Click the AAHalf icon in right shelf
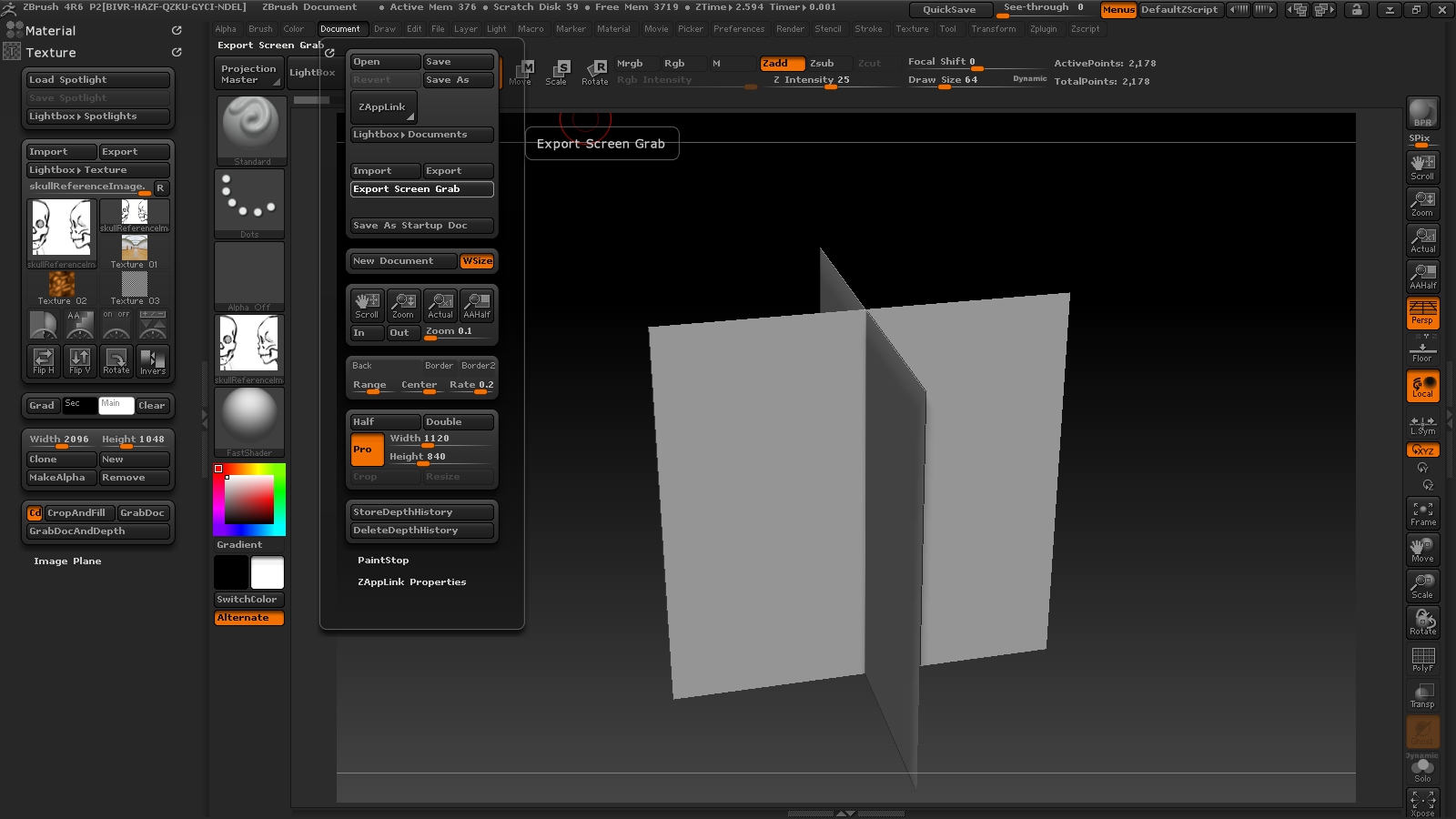The height and width of the screenshot is (819, 1456). pyautogui.click(x=1422, y=276)
